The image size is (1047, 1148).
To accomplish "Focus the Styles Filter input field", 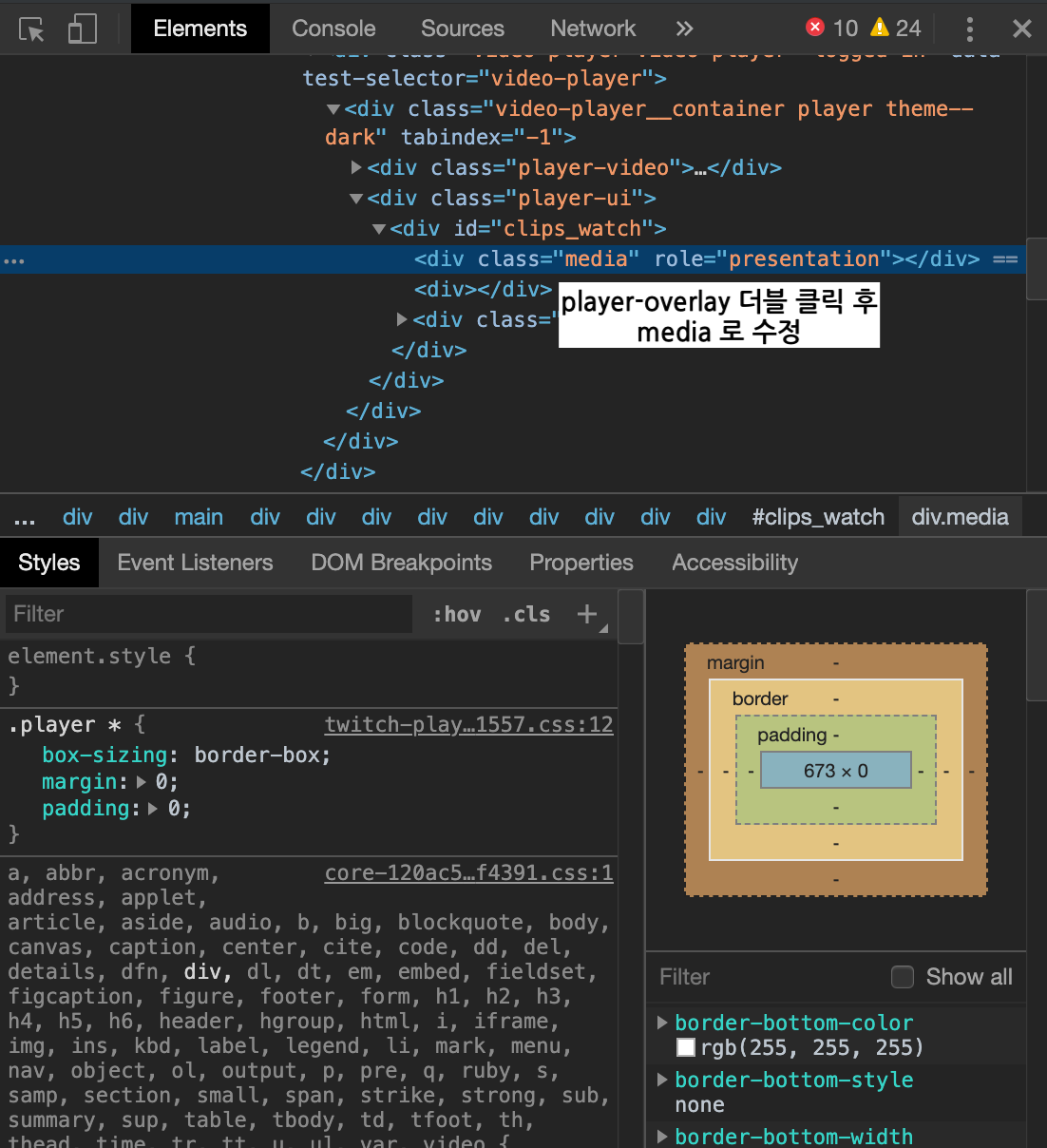I will pos(209,614).
